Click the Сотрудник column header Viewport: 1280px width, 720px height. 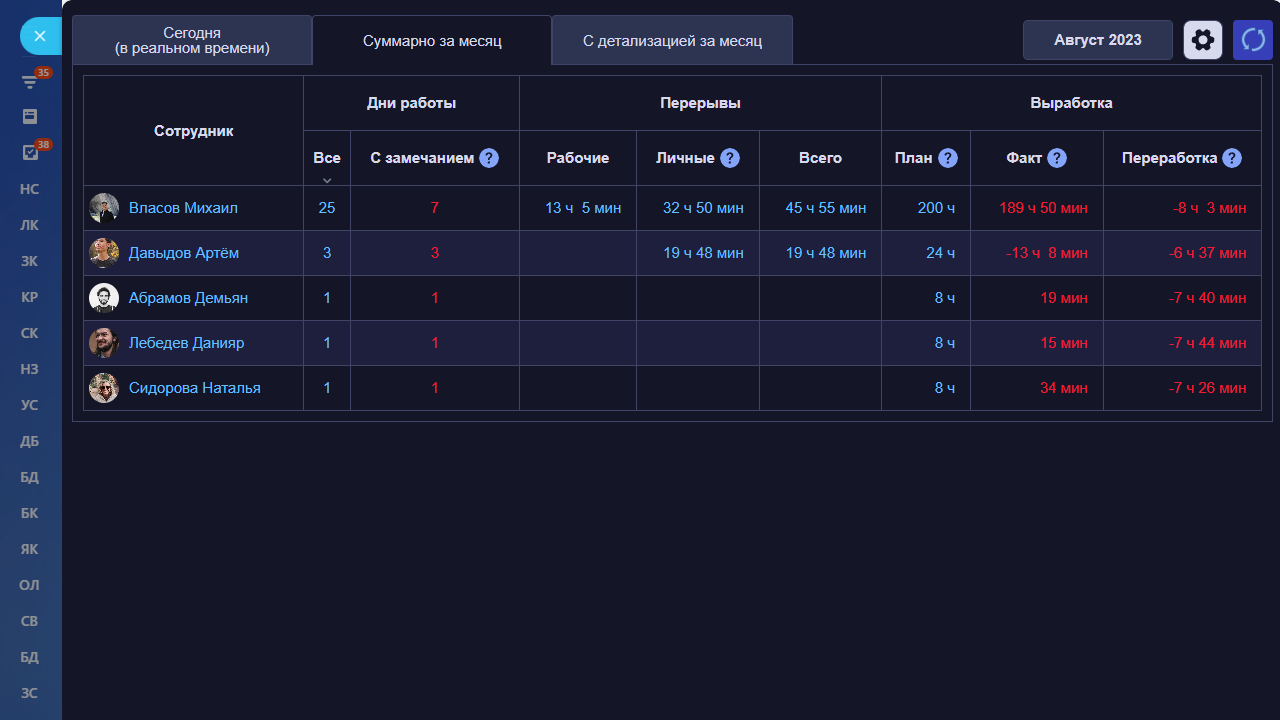click(x=194, y=131)
